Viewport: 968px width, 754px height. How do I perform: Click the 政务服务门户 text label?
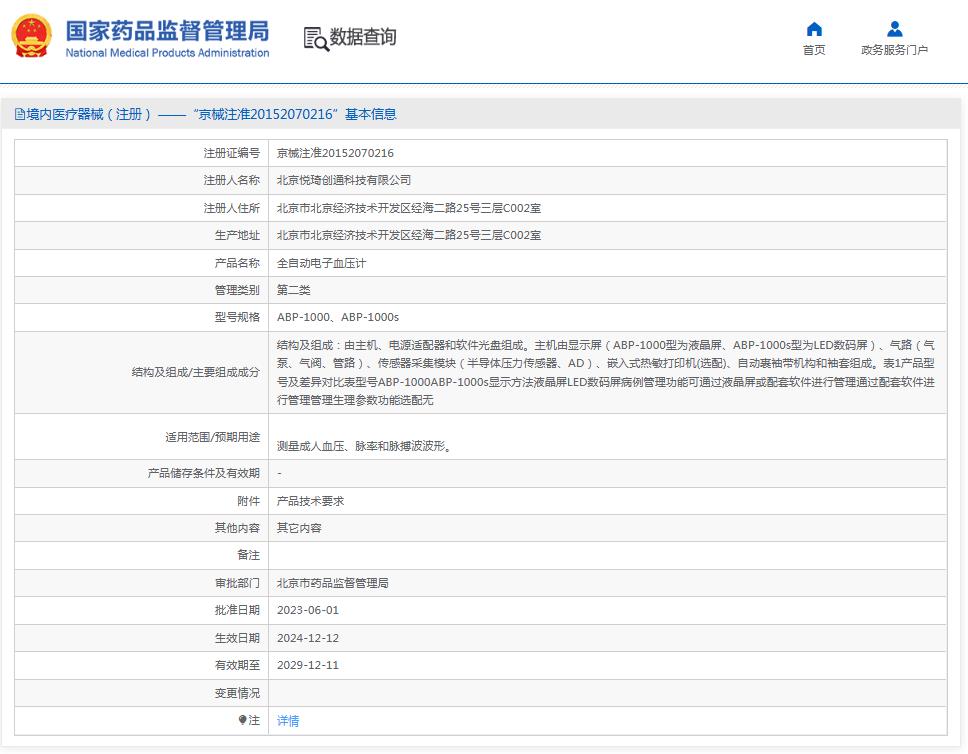coord(895,47)
